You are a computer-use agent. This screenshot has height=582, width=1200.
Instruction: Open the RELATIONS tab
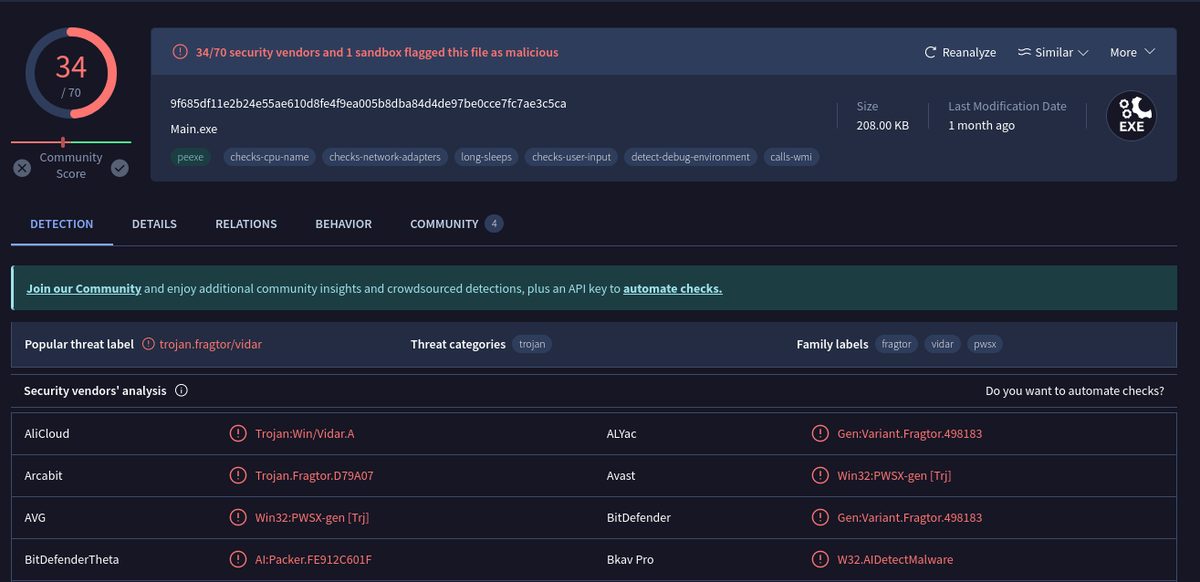tap(246, 224)
